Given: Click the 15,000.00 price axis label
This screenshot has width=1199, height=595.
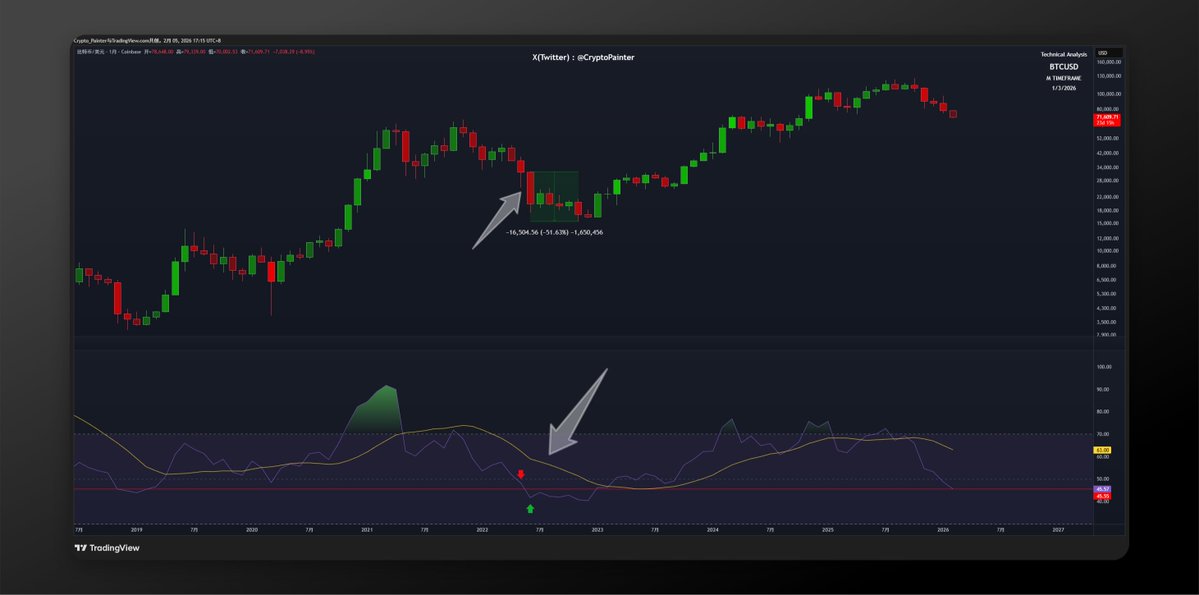Looking at the screenshot, I should pyautogui.click(x=1109, y=223).
